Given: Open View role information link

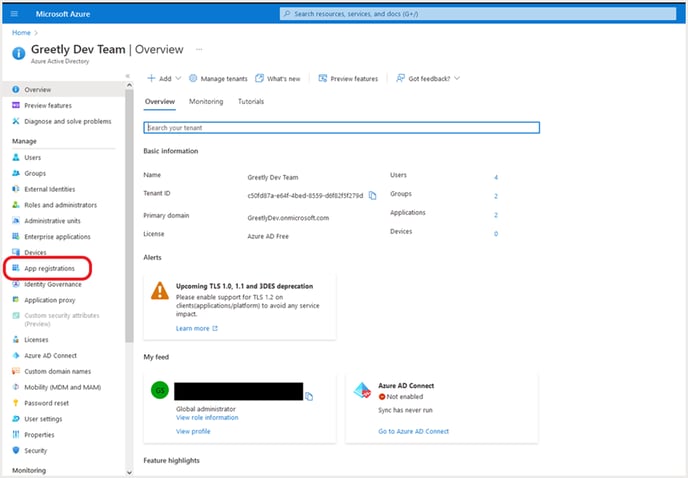Looking at the screenshot, I should click(x=207, y=417).
